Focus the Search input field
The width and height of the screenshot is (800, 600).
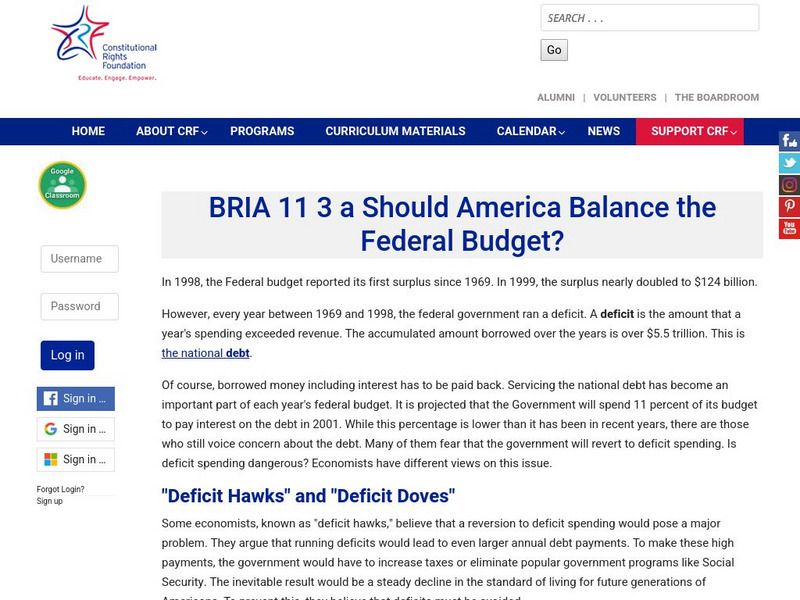(650, 18)
